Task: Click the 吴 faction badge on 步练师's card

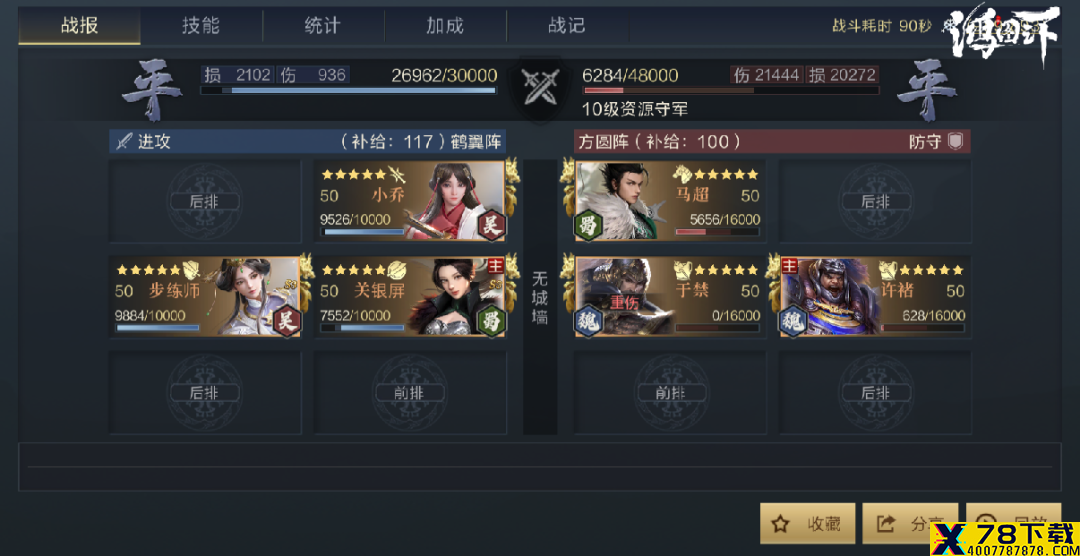Action: coord(287,321)
